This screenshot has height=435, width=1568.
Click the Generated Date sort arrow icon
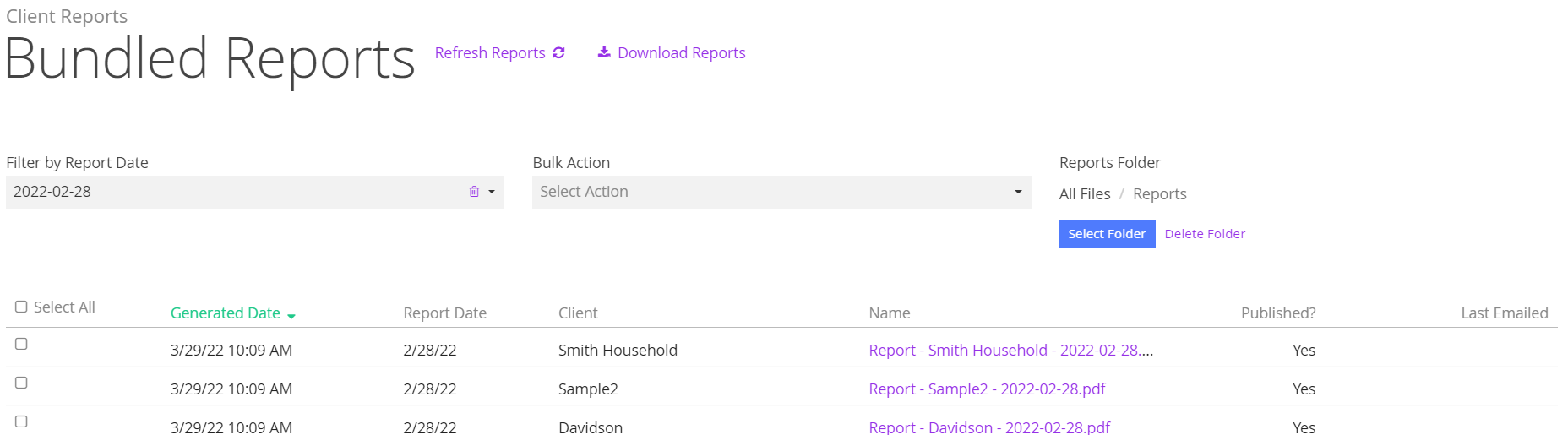[x=291, y=316]
